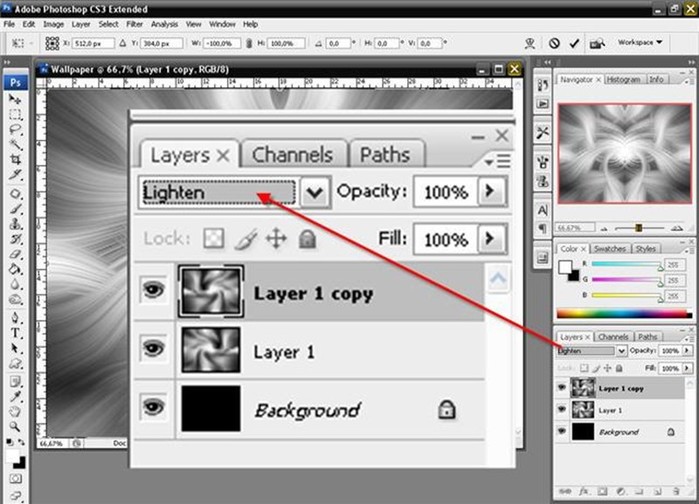Toggle maintain aspect ratio chain link
Viewport: 699px width, 504px height.
tap(249, 43)
